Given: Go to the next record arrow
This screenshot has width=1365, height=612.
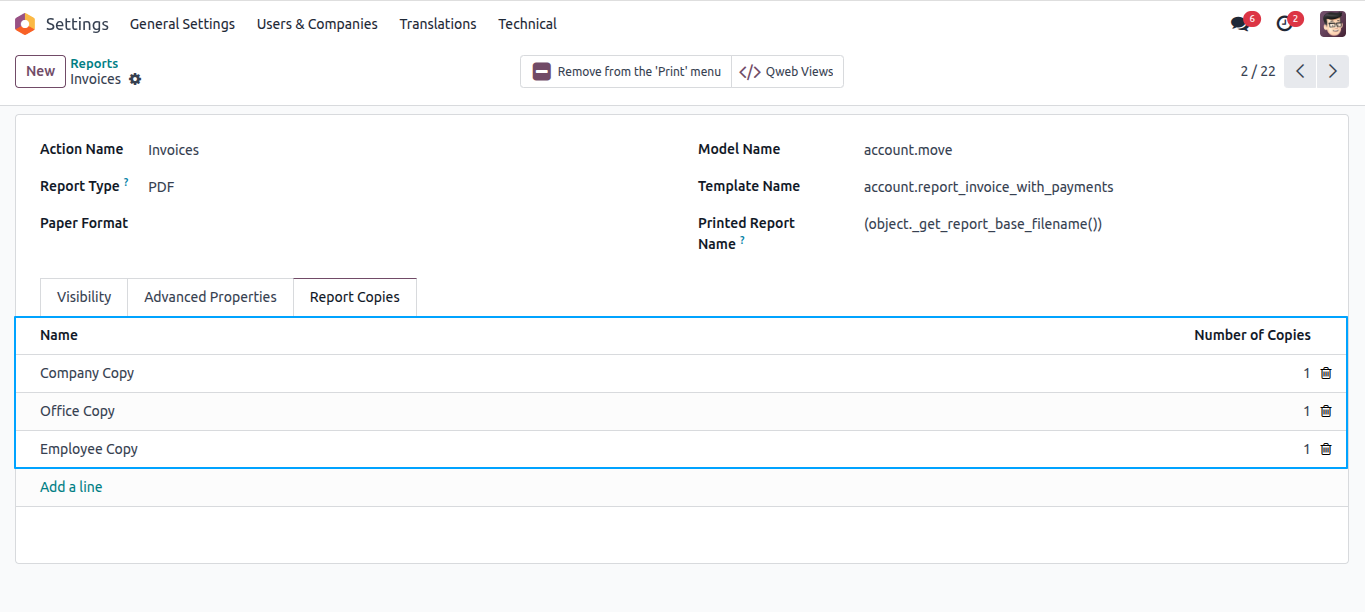Looking at the screenshot, I should 1333,71.
